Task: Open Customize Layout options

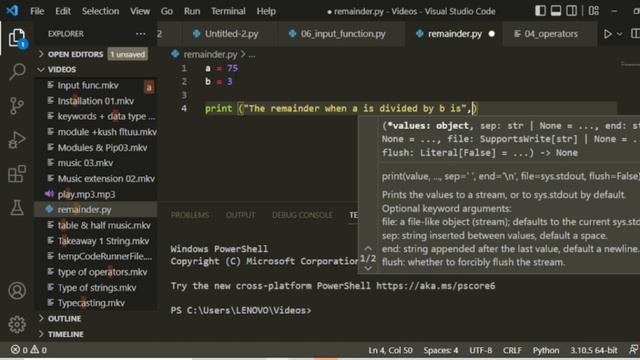Action: coord(593,11)
